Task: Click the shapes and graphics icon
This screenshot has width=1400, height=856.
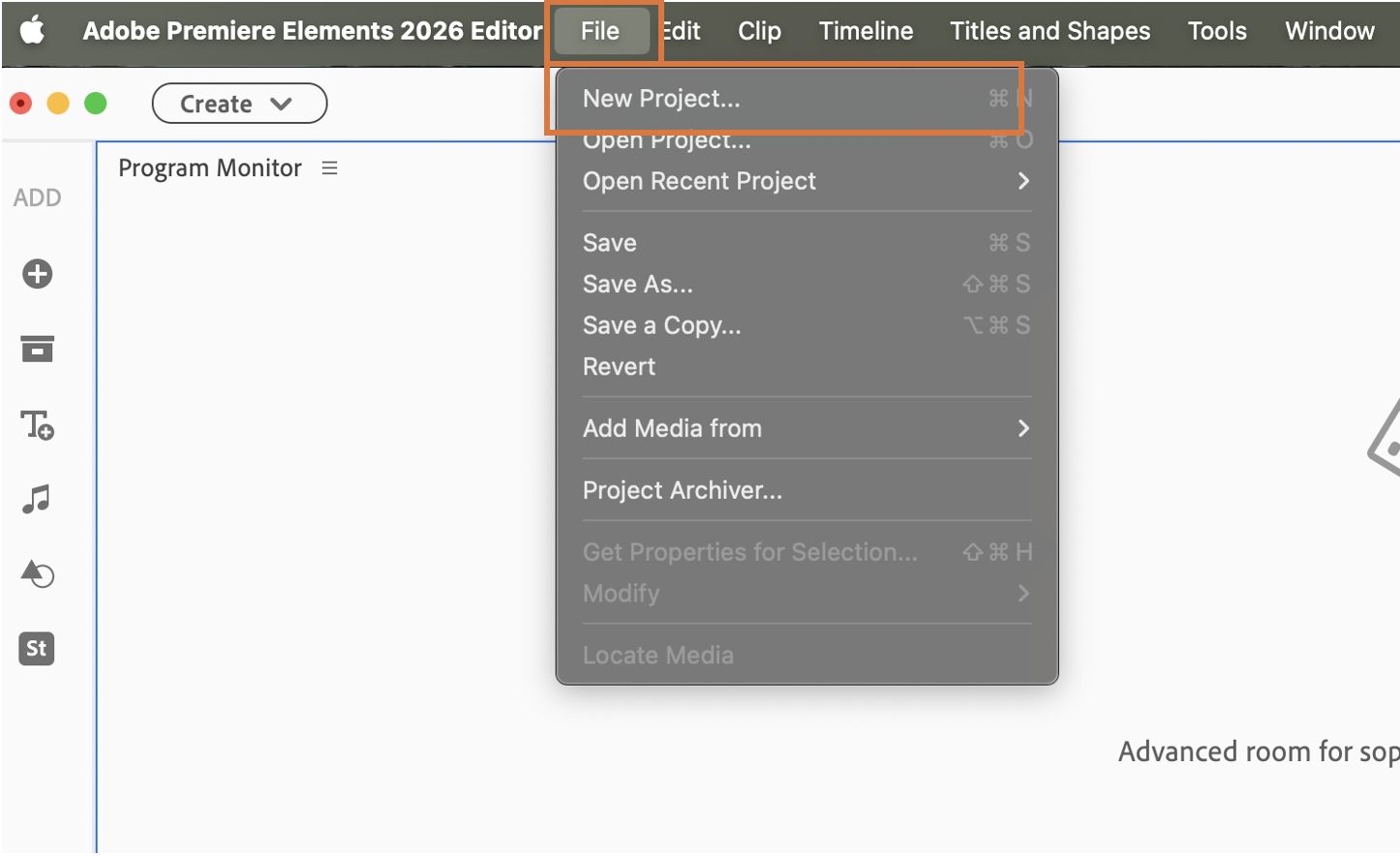Action: click(x=38, y=574)
